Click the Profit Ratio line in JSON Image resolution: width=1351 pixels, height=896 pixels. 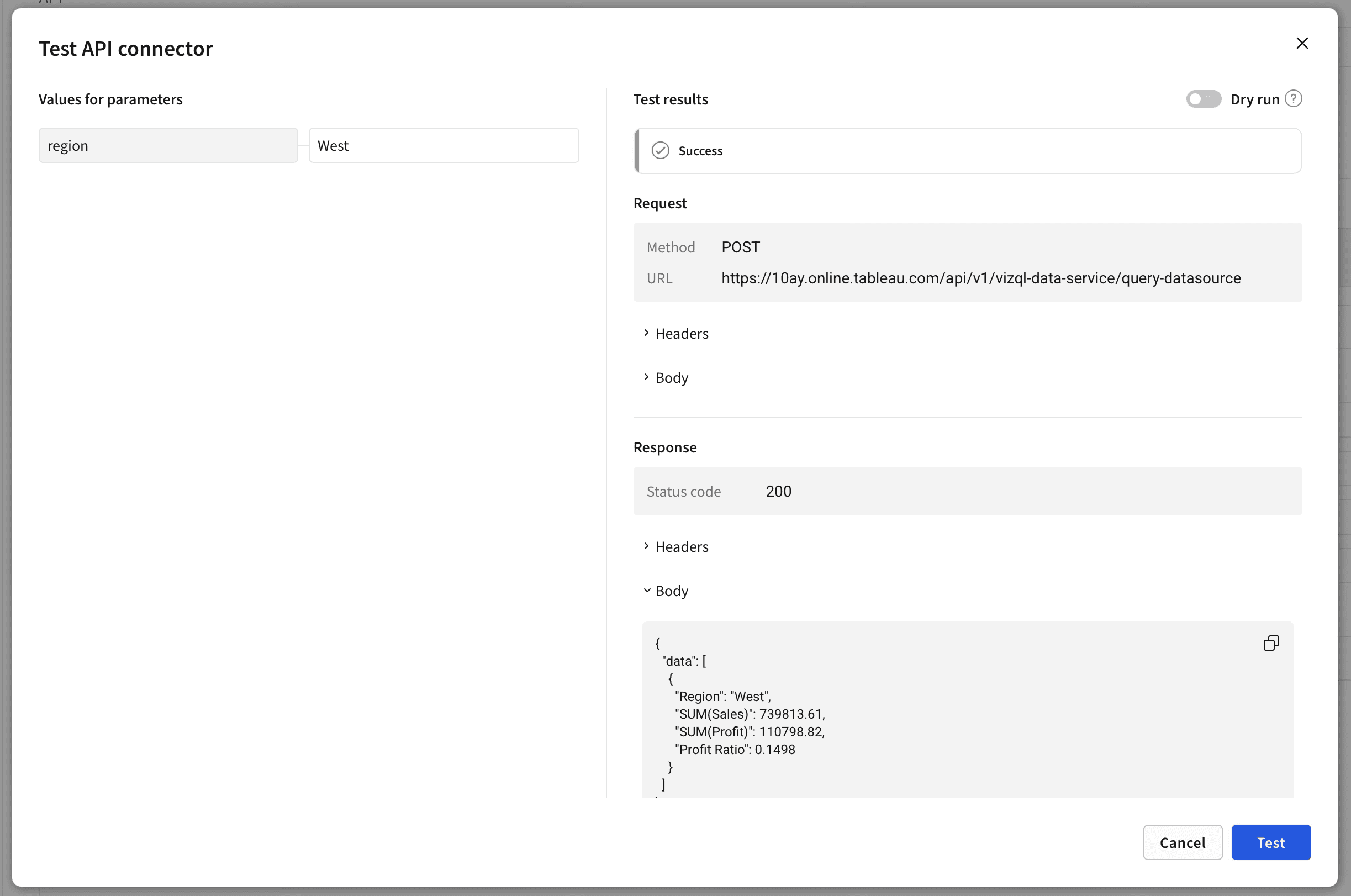coord(735,749)
